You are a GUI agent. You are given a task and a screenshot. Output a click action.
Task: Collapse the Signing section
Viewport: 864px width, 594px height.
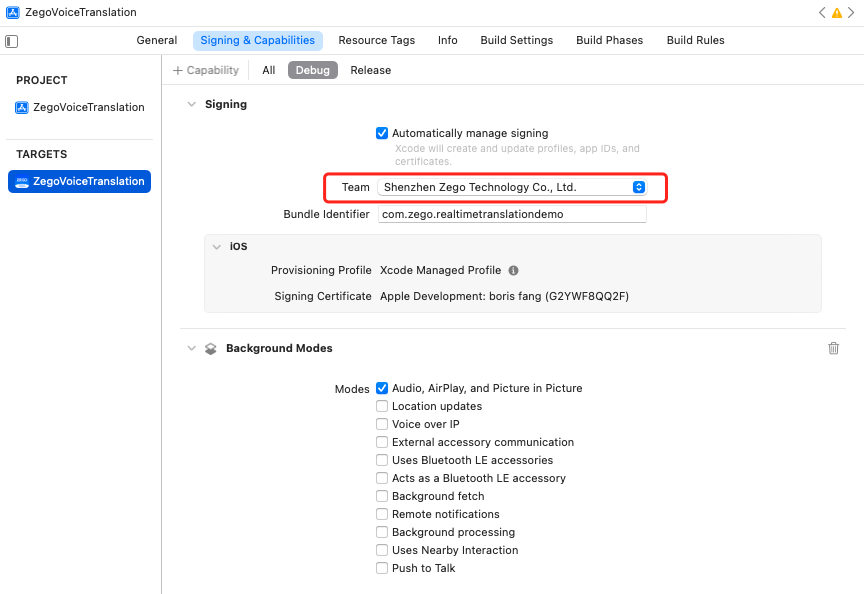pos(192,104)
